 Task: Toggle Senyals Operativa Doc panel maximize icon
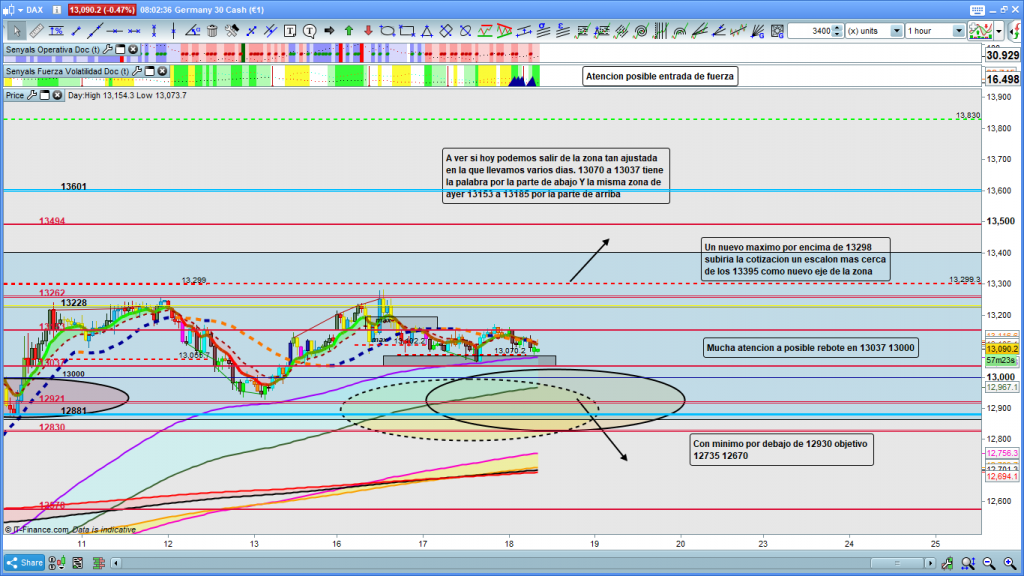pyautogui.click(x=119, y=48)
